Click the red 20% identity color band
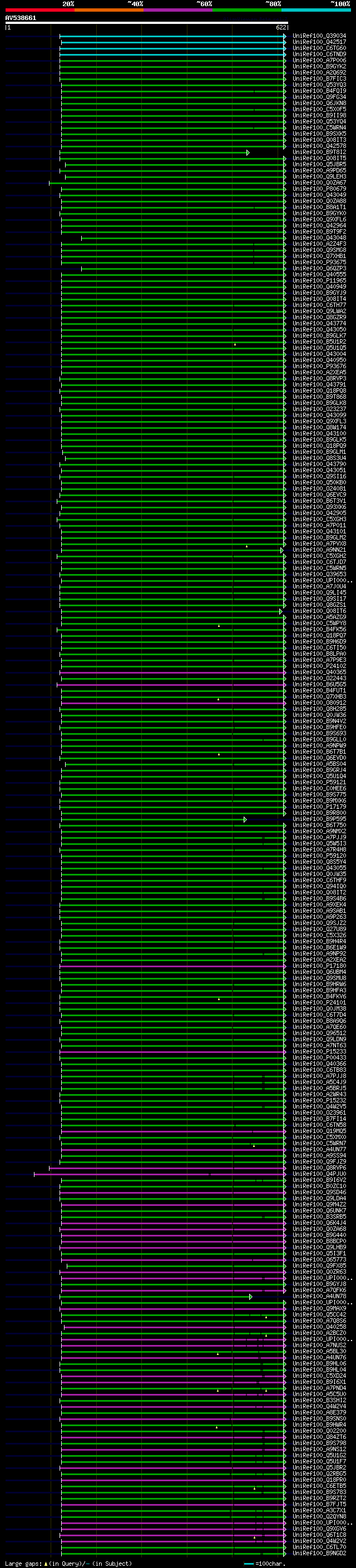The width and height of the screenshot is (356, 1568). (39, 10)
